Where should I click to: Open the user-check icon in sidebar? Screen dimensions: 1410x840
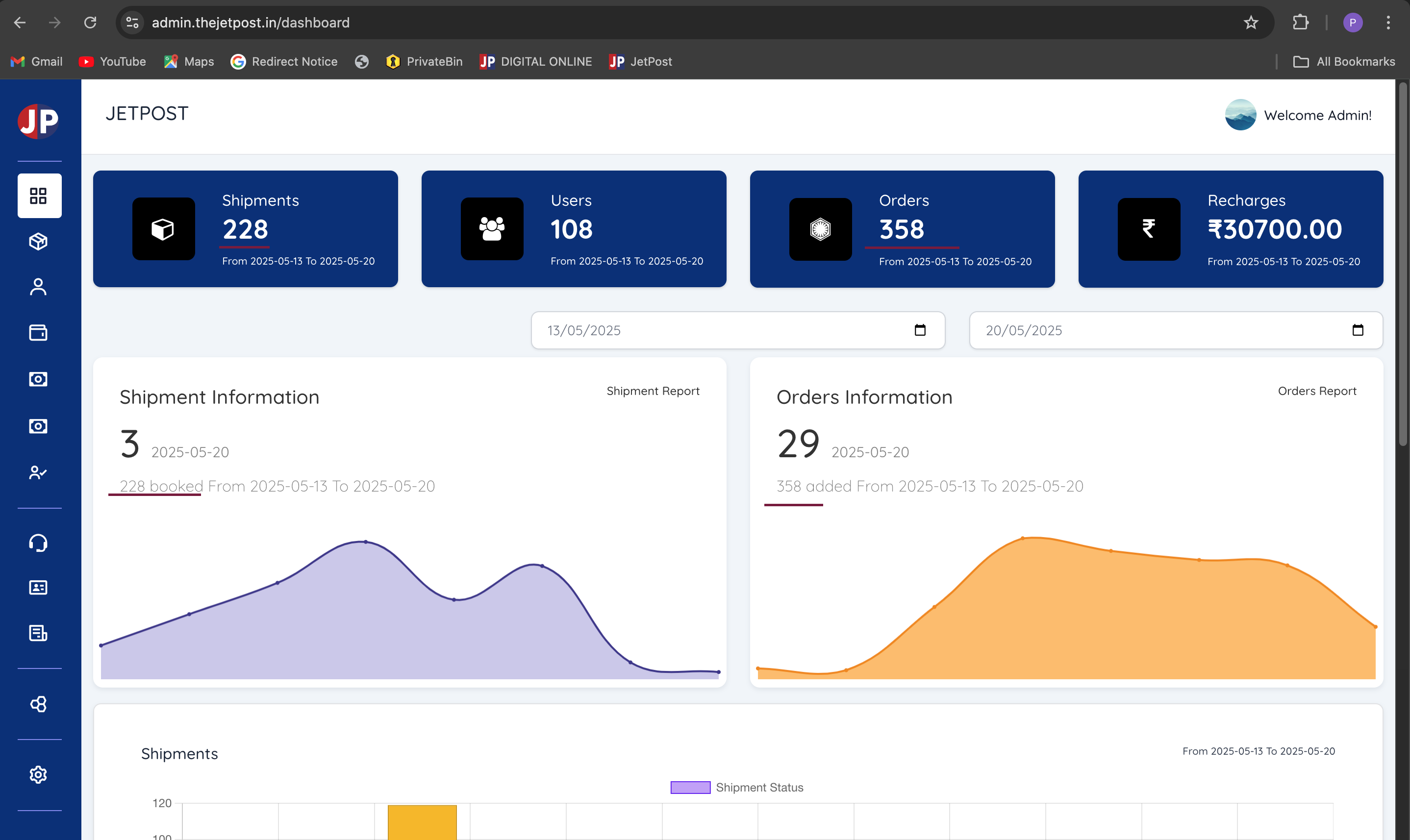pos(39,472)
